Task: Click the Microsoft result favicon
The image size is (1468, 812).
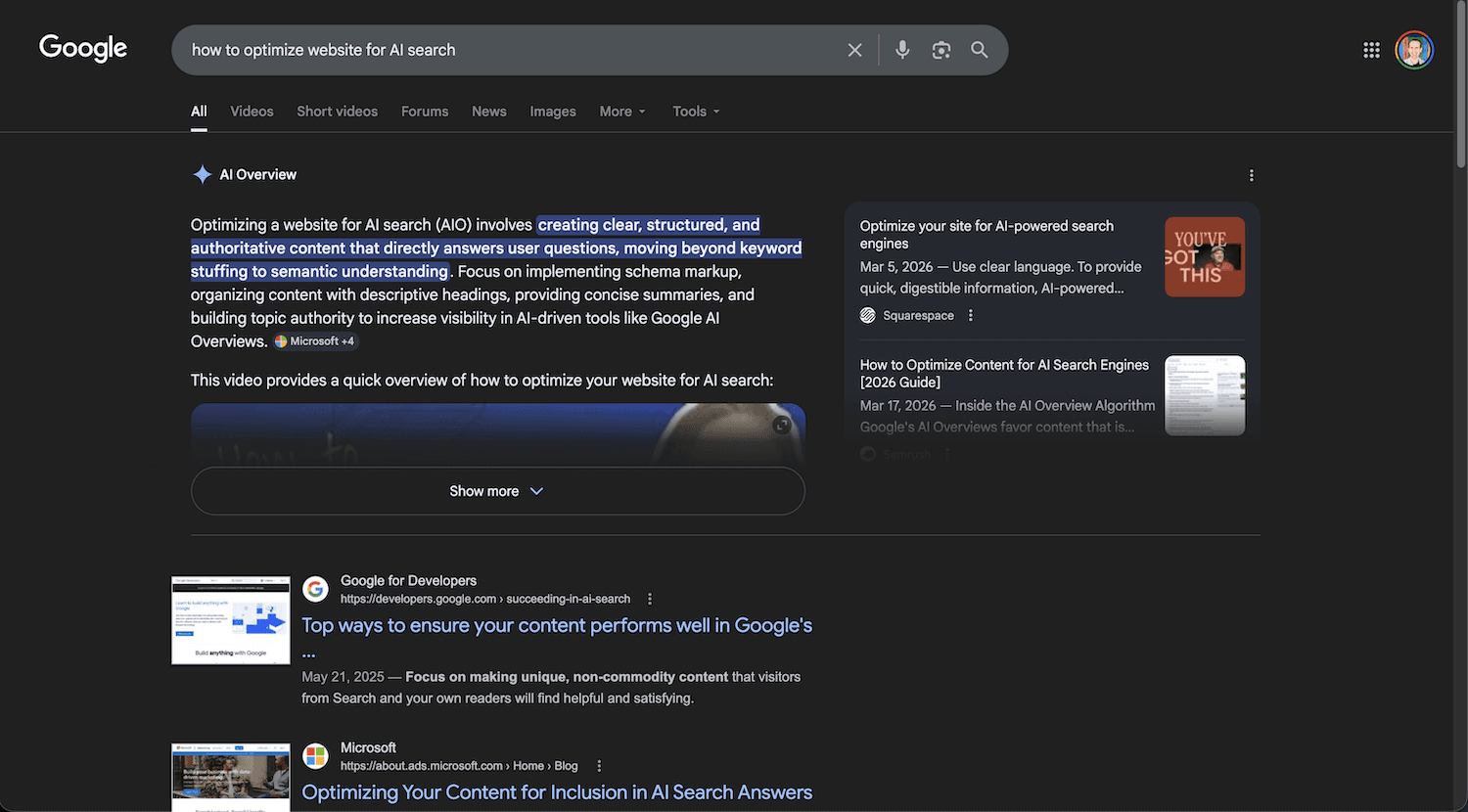Action: [x=315, y=756]
